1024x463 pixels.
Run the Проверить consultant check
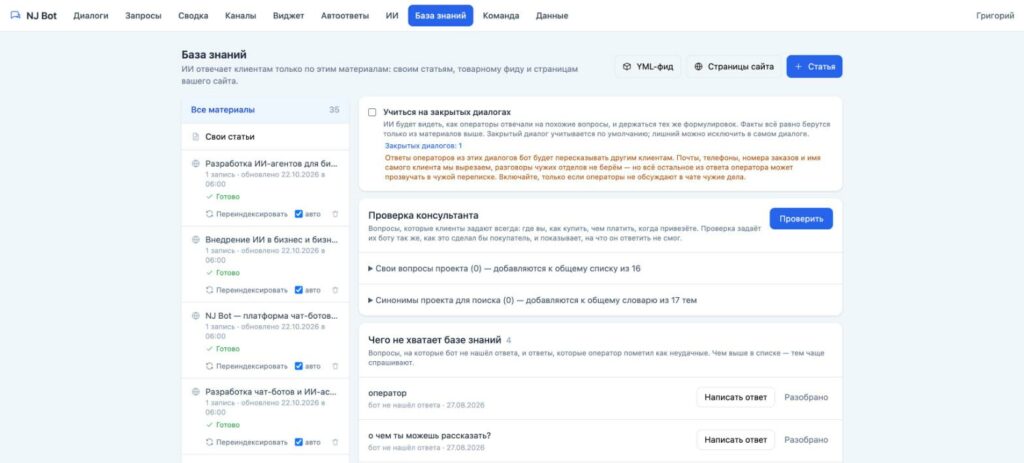coord(801,219)
